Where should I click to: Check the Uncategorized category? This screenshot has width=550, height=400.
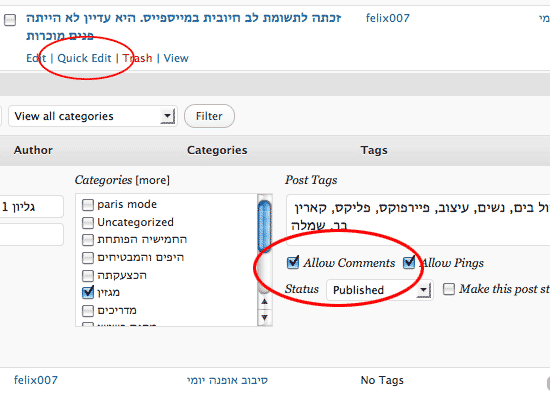point(88,222)
